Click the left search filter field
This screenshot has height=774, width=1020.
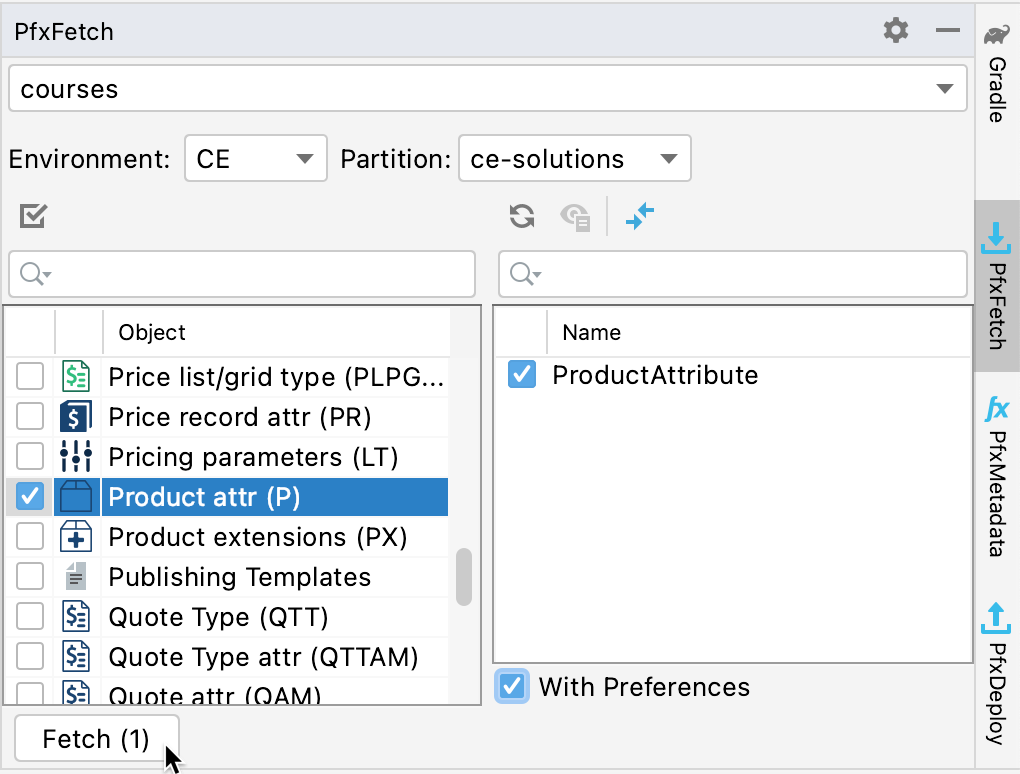click(x=240, y=273)
